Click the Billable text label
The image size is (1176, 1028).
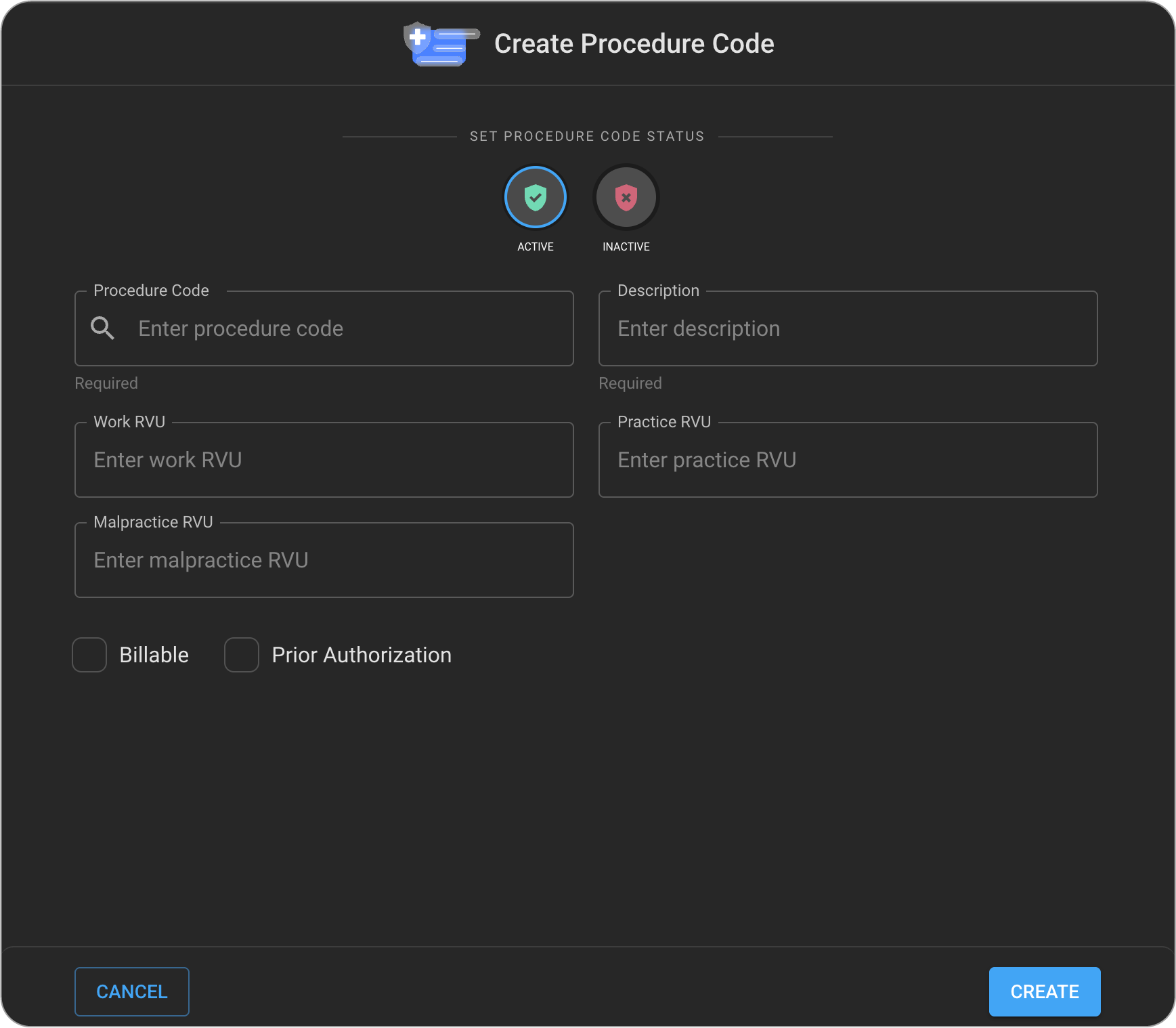[154, 655]
